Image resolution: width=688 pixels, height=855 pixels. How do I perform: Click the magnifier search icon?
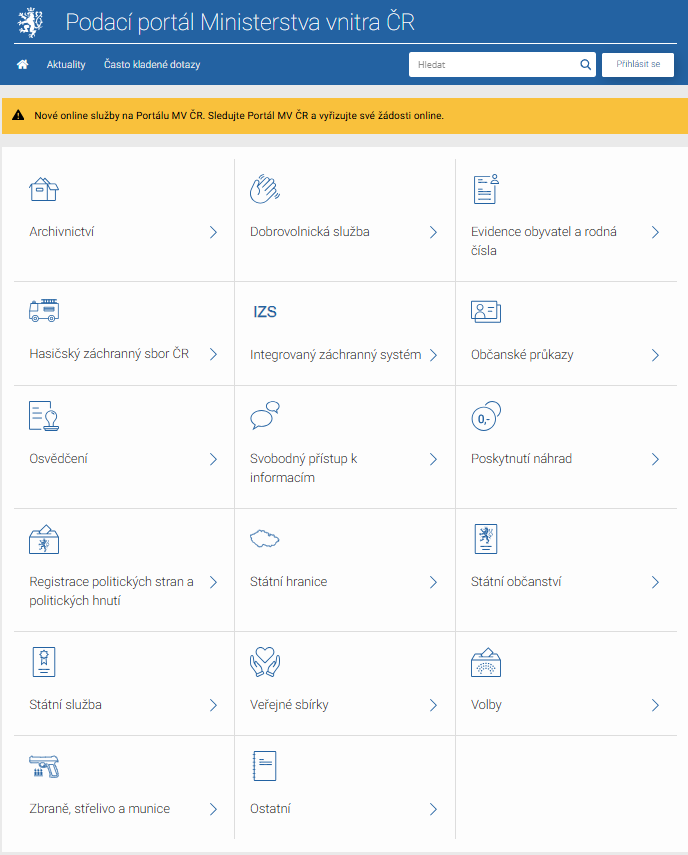(586, 65)
